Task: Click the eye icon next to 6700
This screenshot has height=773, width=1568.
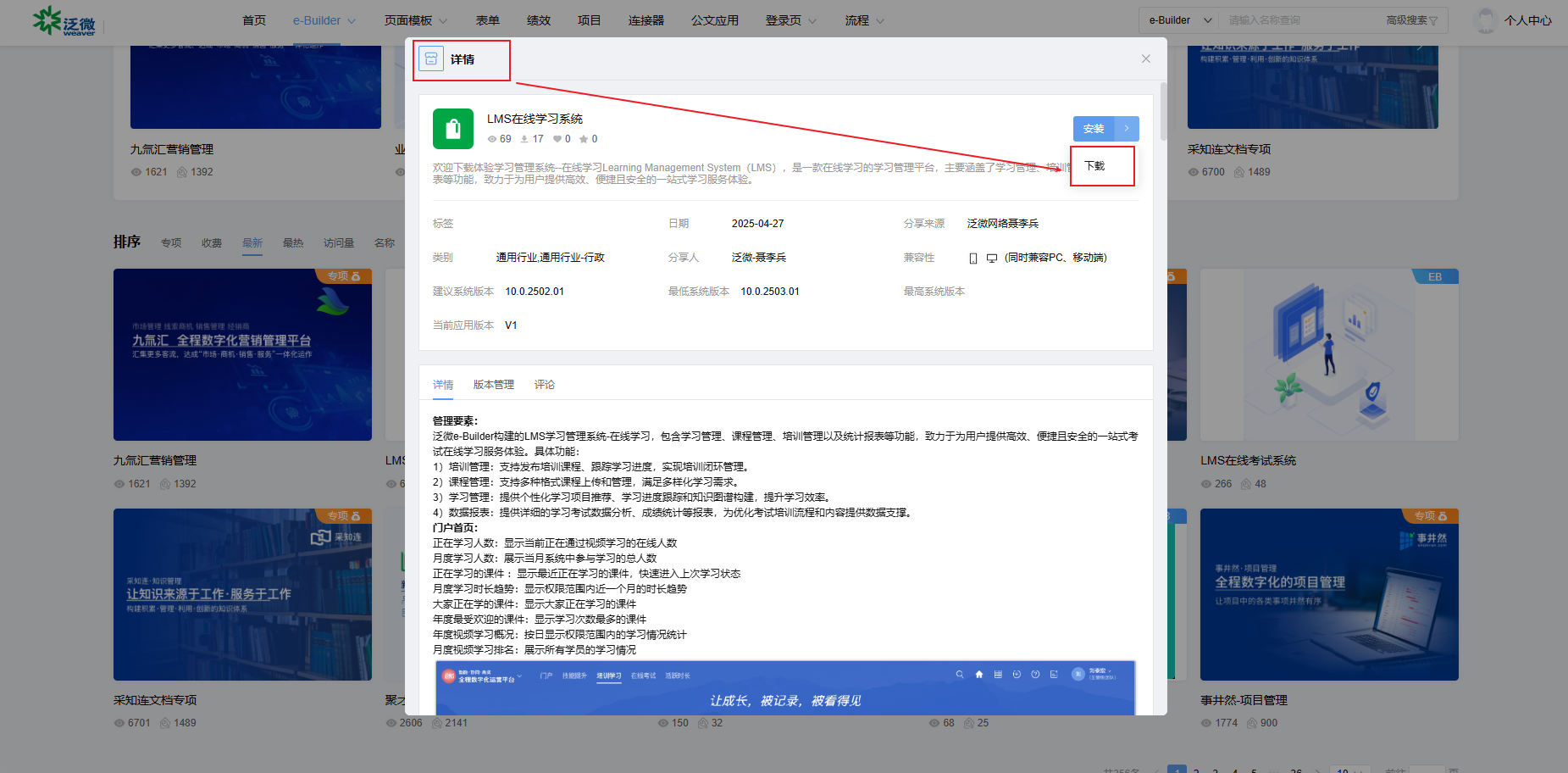Action: click(x=1193, y=172)
